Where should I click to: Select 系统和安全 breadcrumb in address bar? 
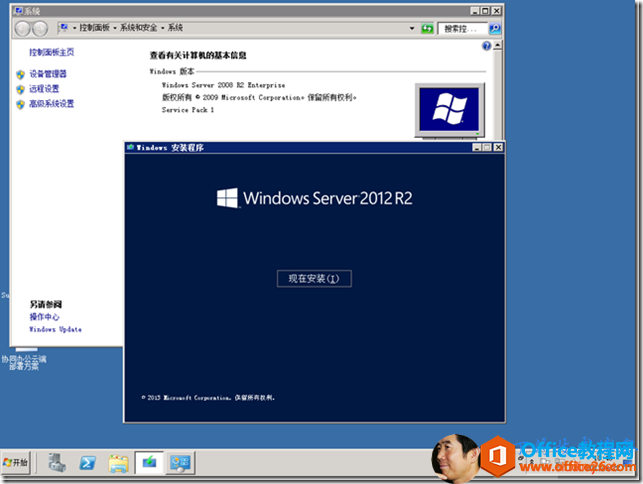138,27
